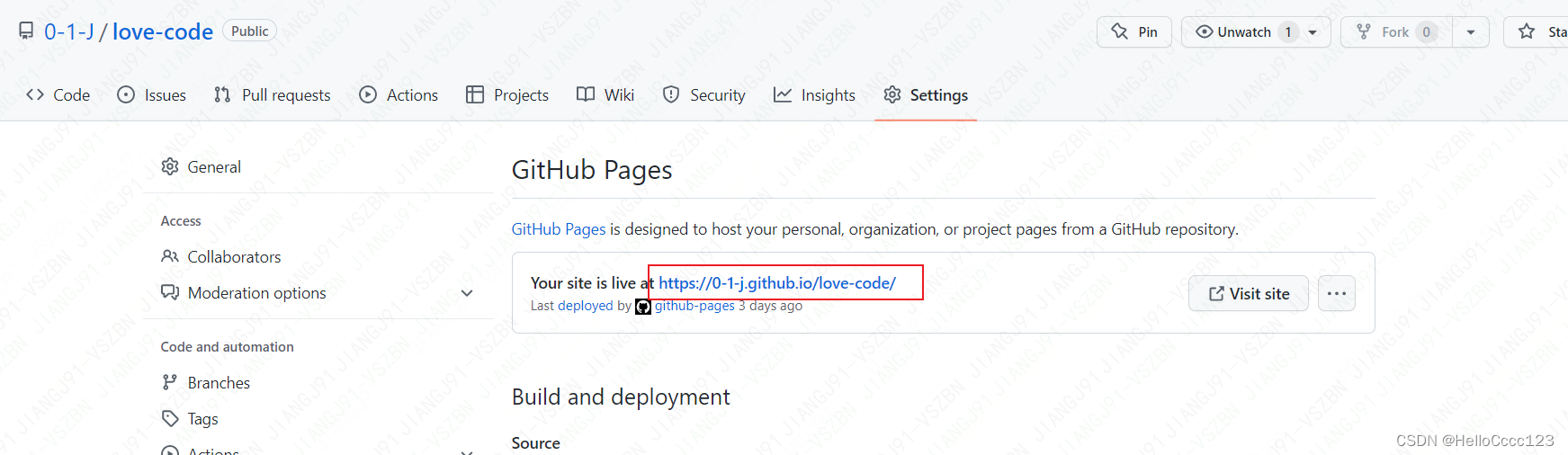Click the Wiki book icon

586,94
